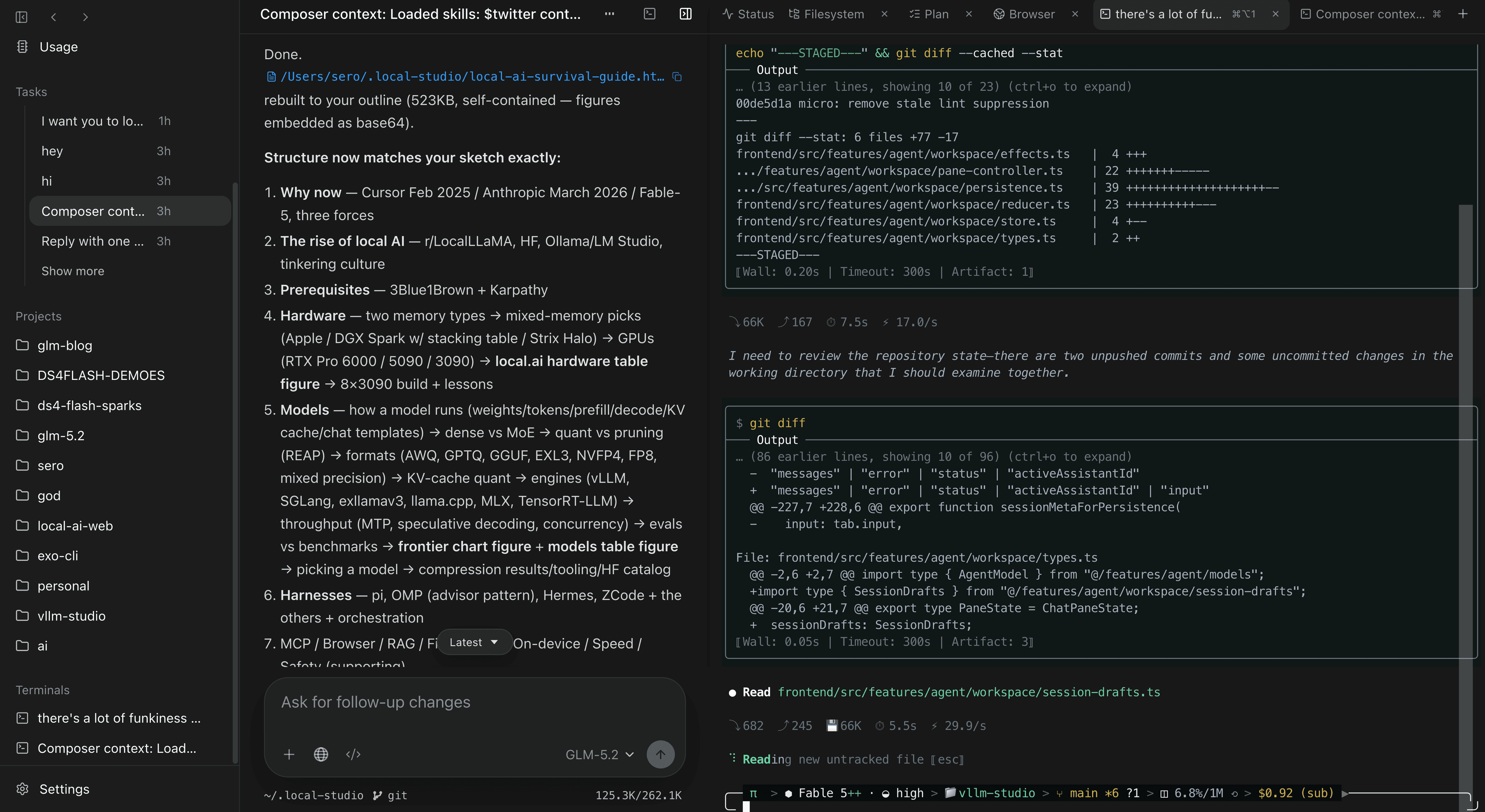
Task: Click the 'main' branch label in terminal status
Action: point(1083,793)
